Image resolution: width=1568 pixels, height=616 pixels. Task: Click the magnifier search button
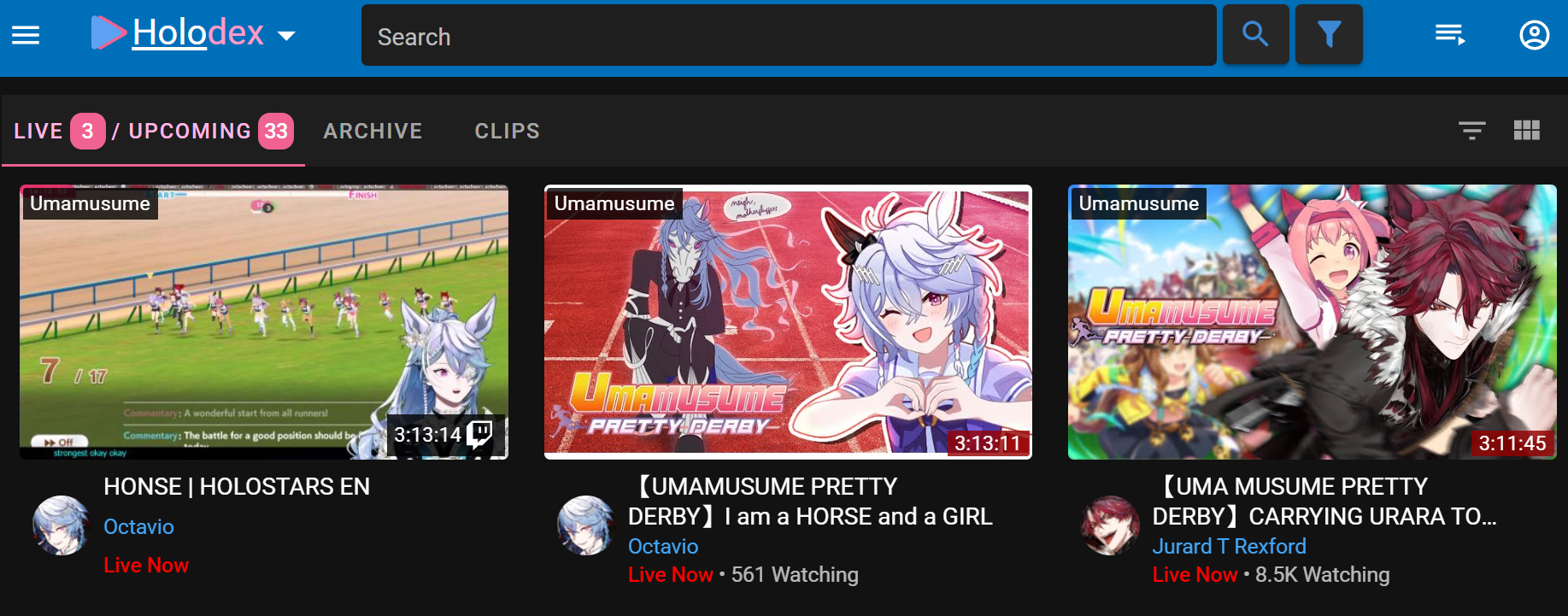pos(1255,35)
